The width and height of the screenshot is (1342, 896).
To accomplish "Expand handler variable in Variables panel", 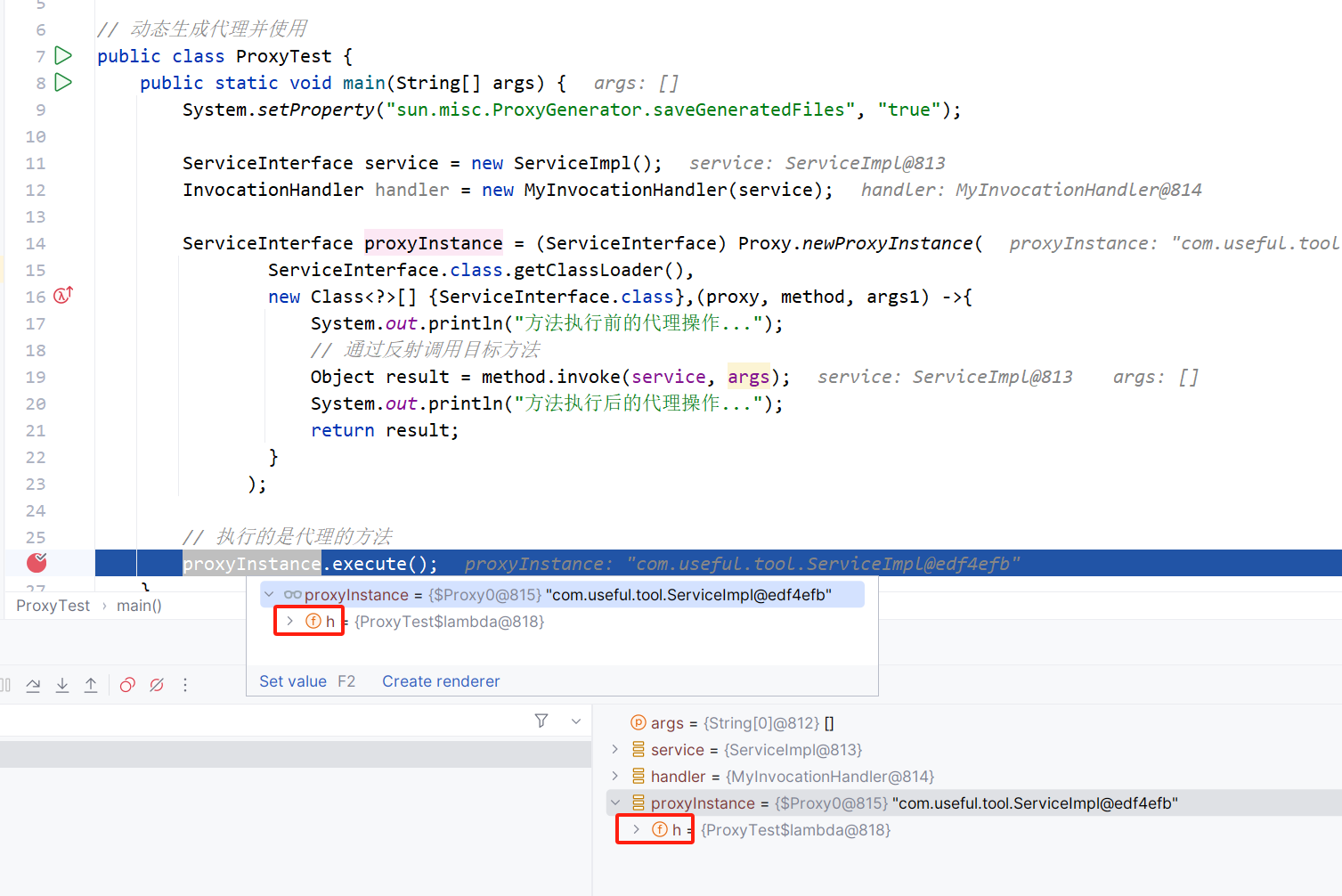I will (614, 776).
